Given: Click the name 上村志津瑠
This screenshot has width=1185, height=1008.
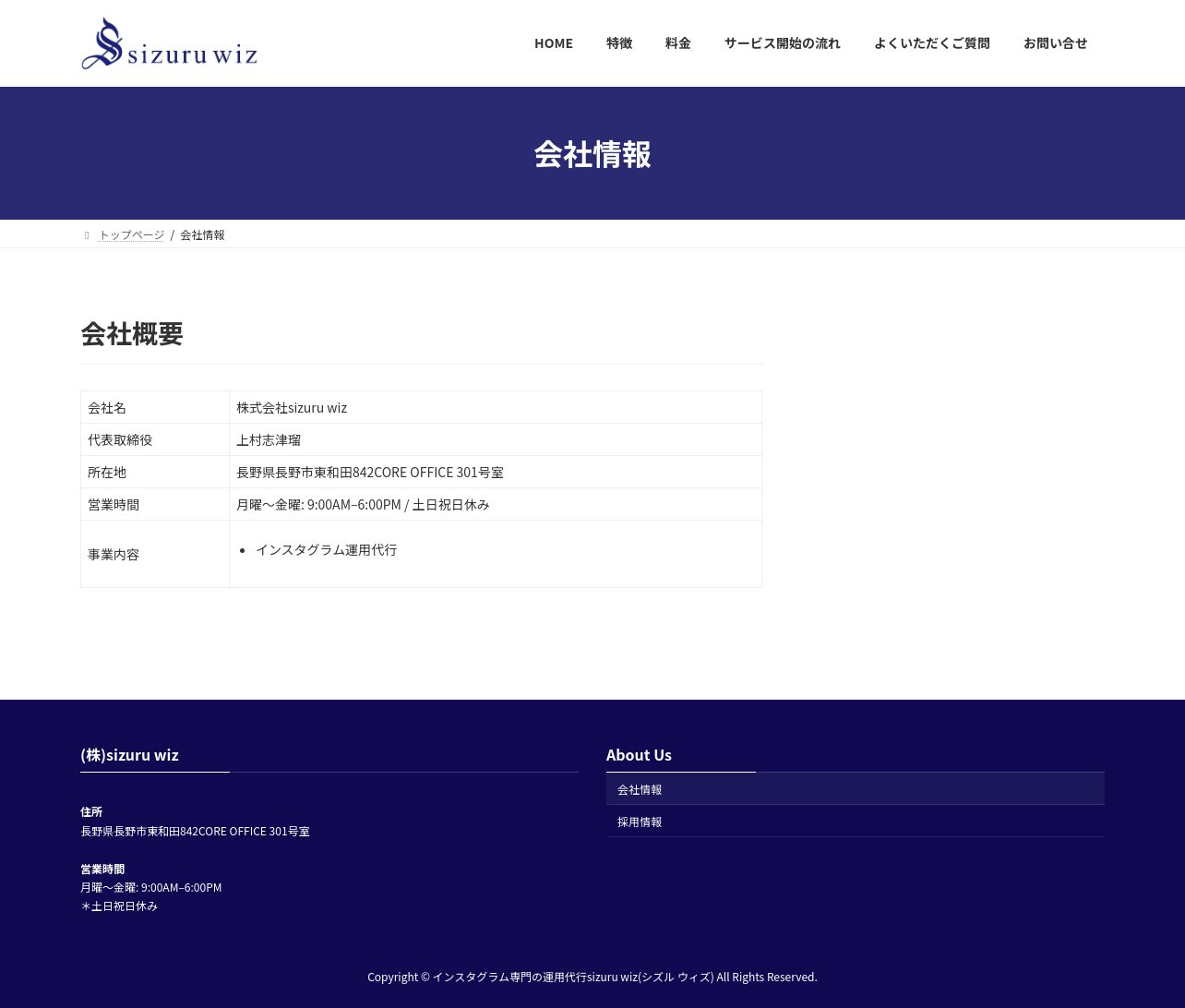Looking at the screenshot, I should [269, 440].
